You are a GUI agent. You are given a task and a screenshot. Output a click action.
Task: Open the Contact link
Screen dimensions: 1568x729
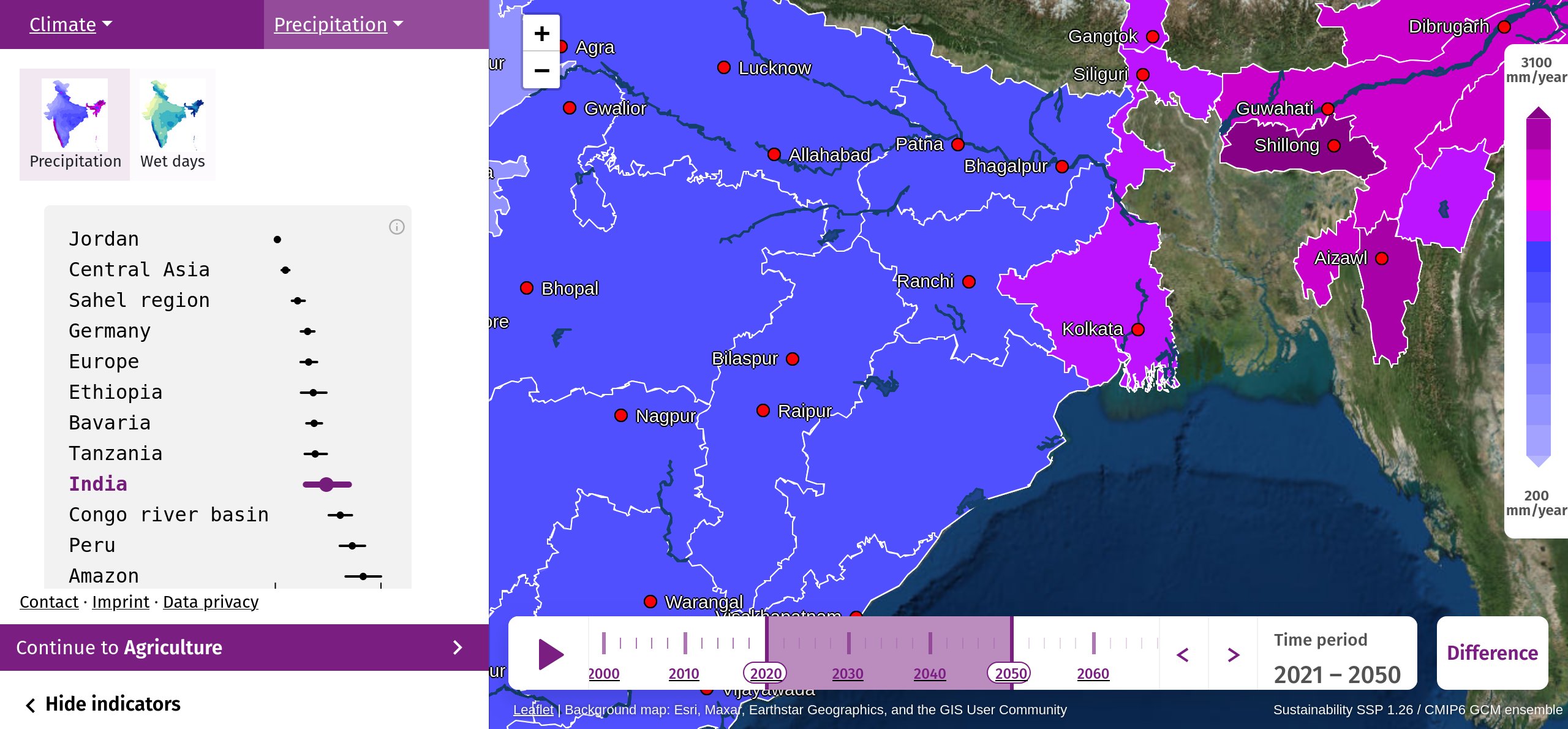coord(49,602)
